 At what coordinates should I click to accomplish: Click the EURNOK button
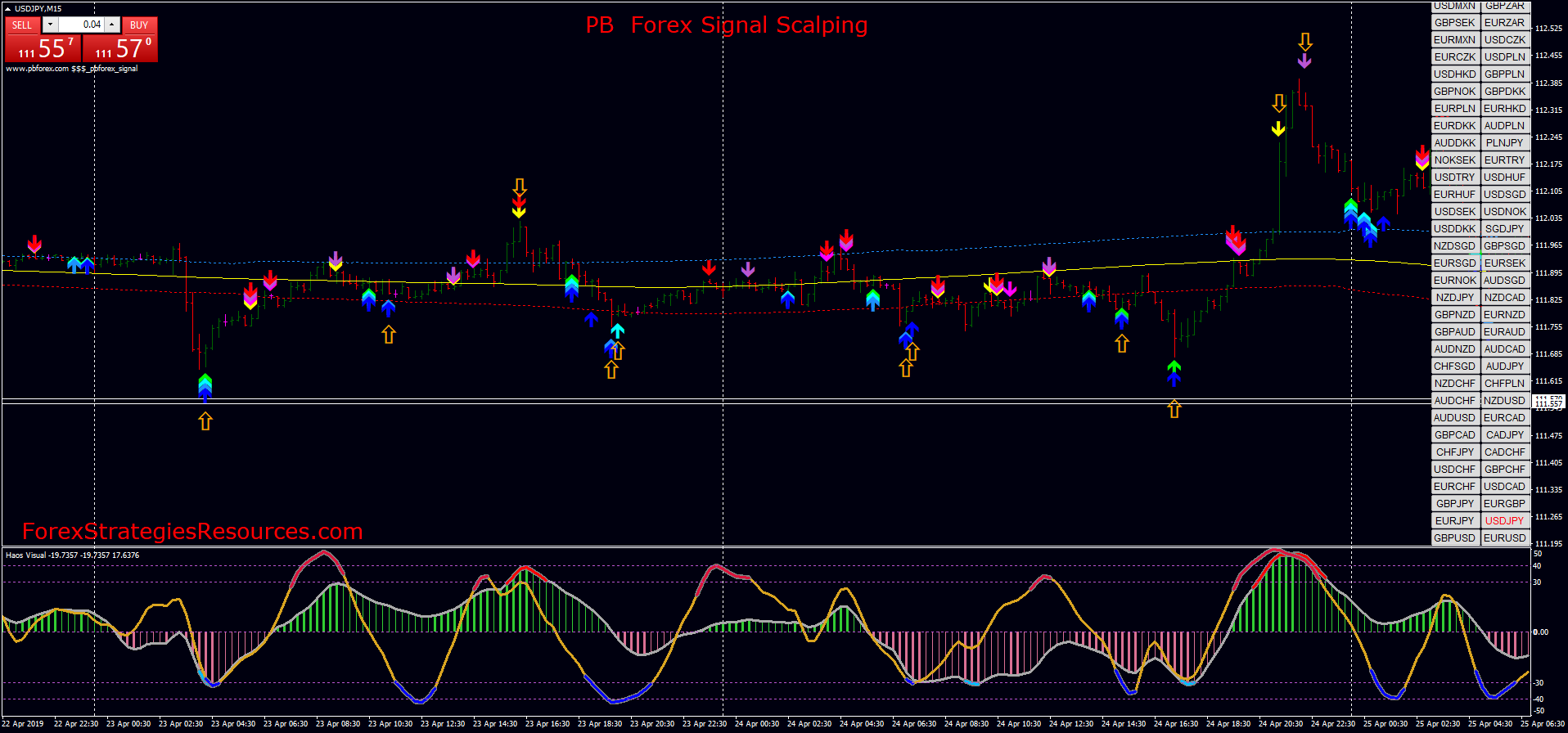tap(1455, 280)
